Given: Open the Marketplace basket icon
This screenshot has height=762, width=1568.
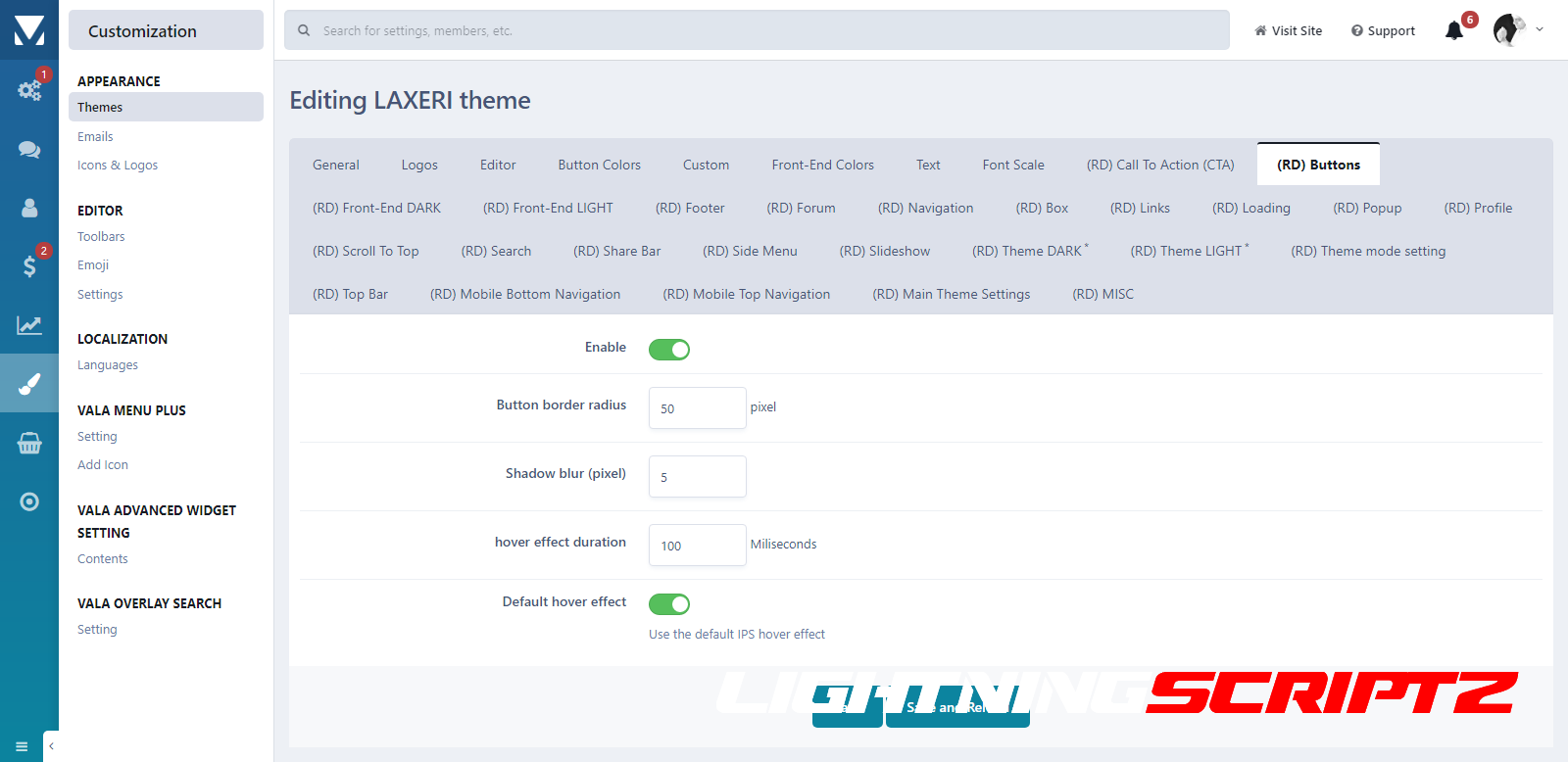Looking at the screenshot, I should click(29, 443).
